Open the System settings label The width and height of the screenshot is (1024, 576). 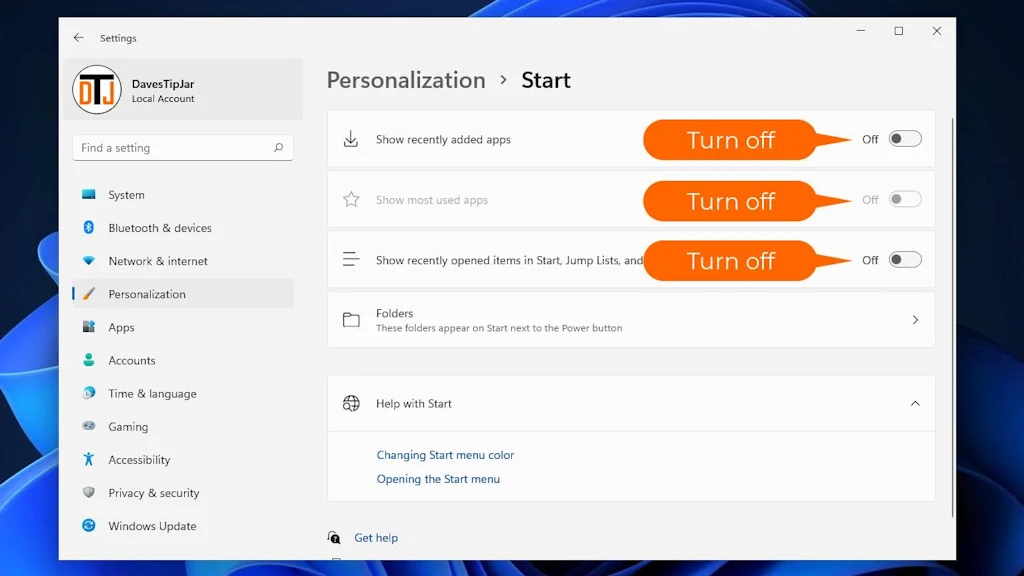127,195
